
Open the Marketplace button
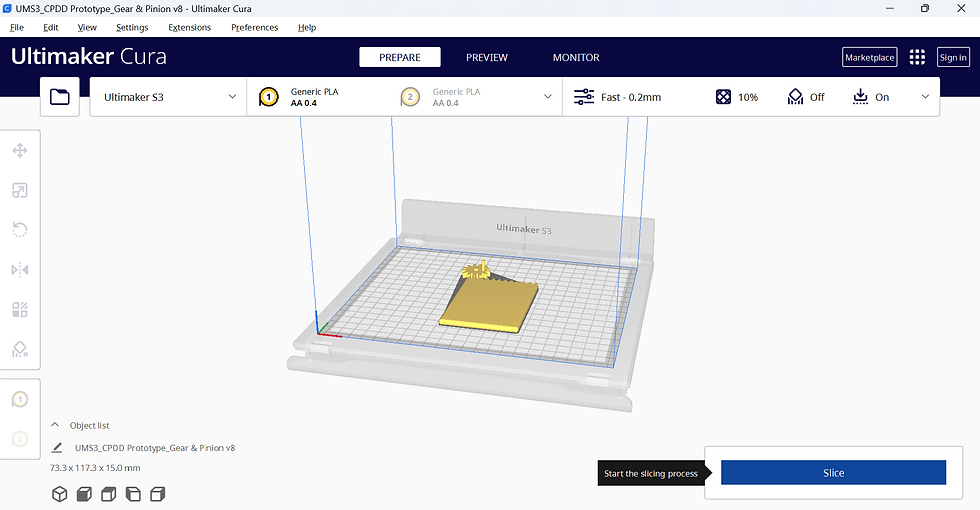tap(869, 57)
